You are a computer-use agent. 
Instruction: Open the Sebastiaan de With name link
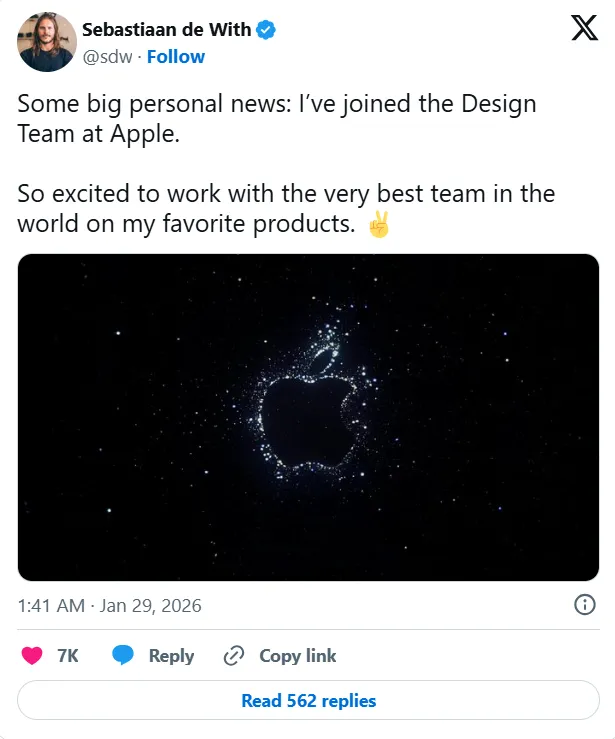click(x=166, y=30)
